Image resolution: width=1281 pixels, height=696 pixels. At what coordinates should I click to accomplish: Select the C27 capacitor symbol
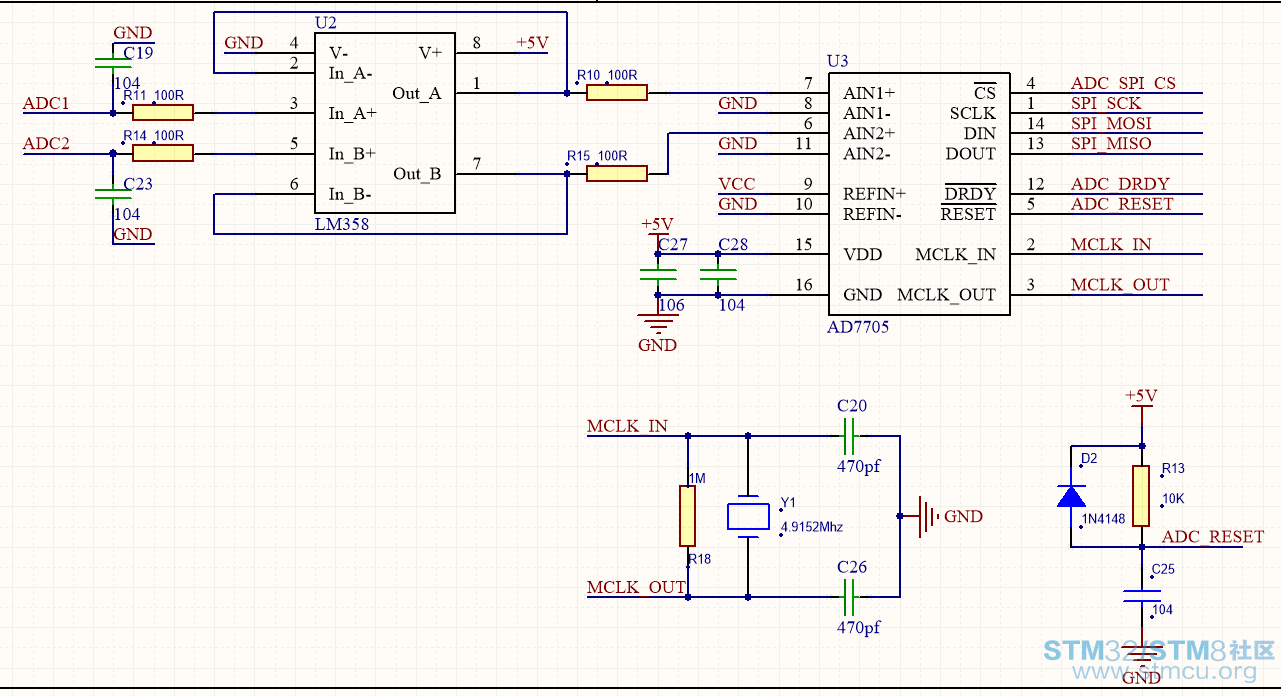click(658, 274)
